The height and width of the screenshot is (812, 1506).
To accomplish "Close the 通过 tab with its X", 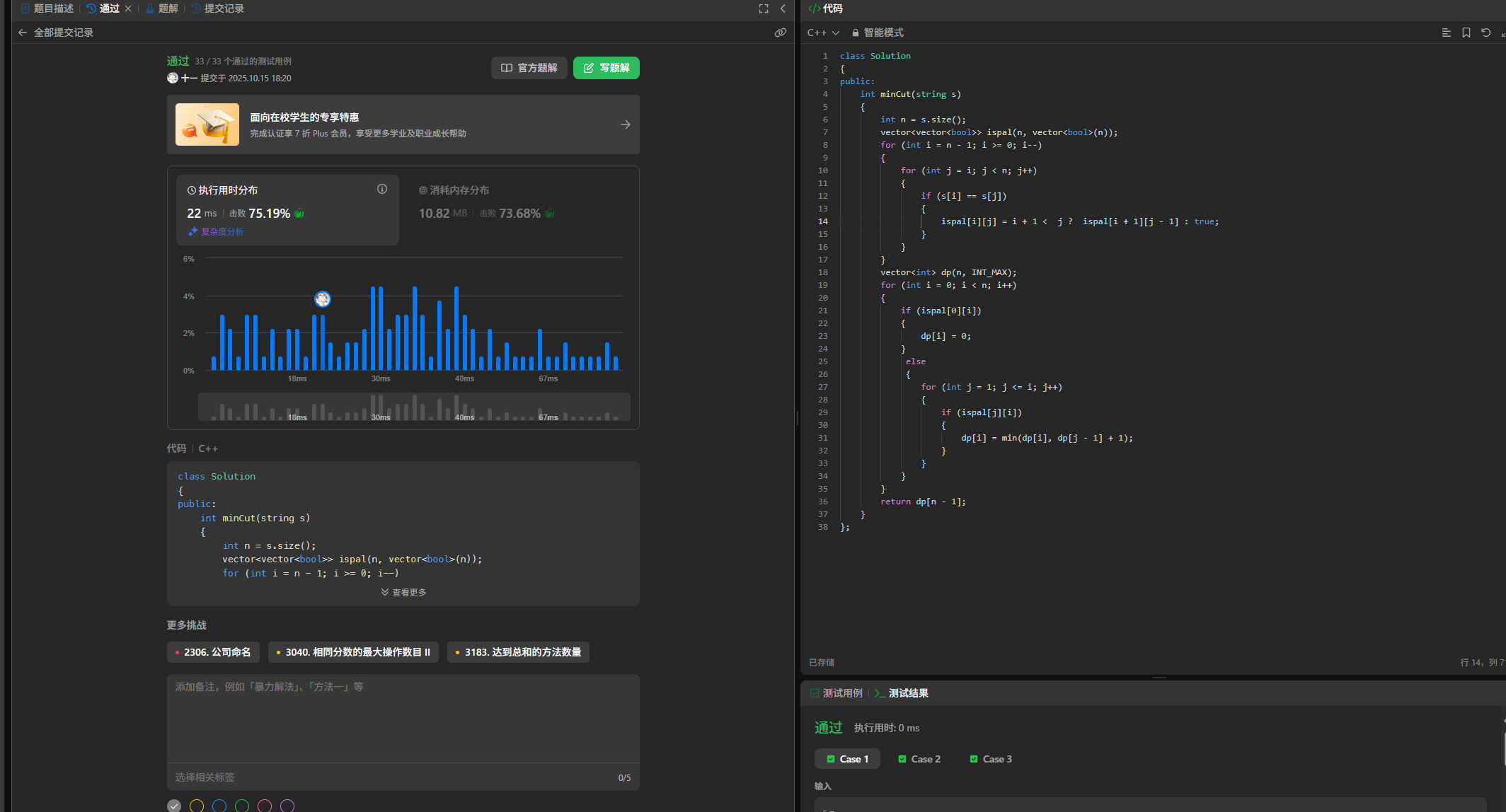I will (128, 8).
